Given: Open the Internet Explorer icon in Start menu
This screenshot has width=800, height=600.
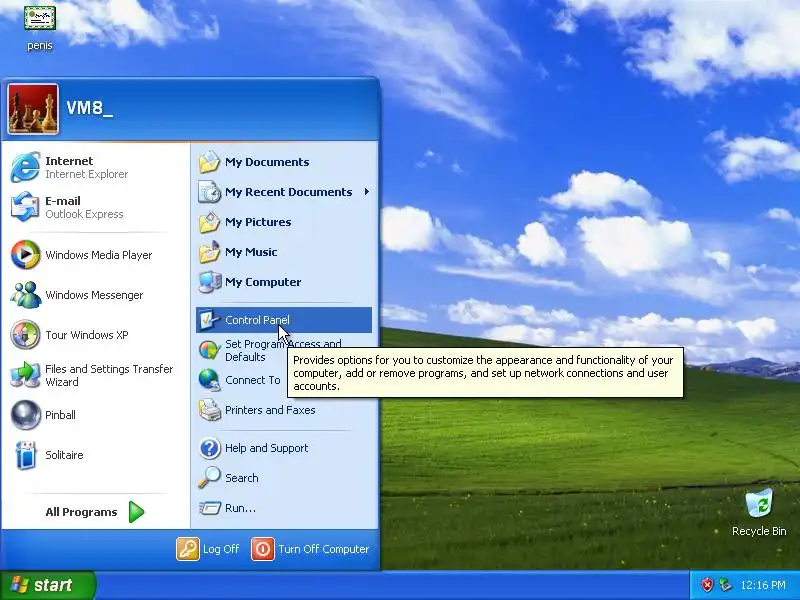Looking at the screenshot, I should pos(25,167).
